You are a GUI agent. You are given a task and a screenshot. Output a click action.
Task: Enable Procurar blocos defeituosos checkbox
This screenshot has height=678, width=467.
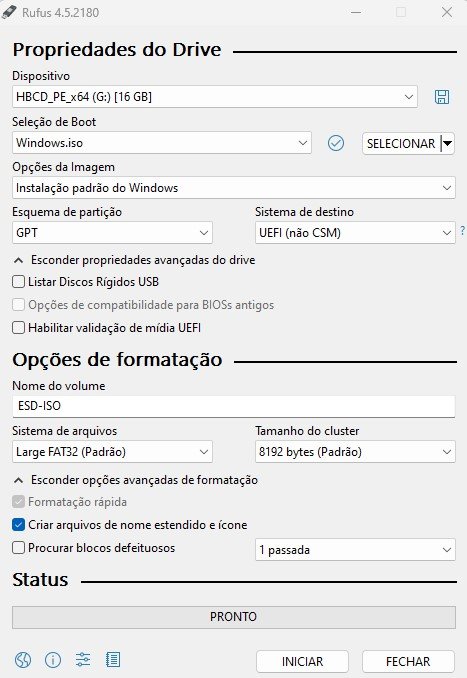point(18,548)
